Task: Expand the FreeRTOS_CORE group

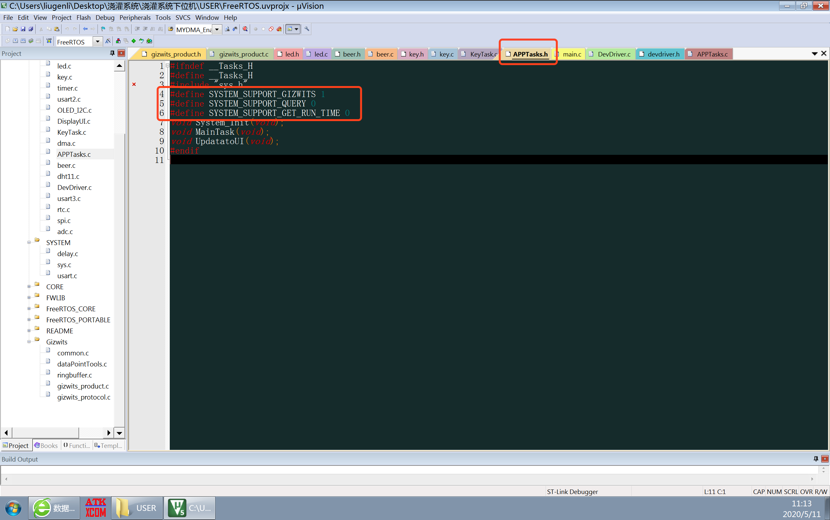Action: (29, 309)
